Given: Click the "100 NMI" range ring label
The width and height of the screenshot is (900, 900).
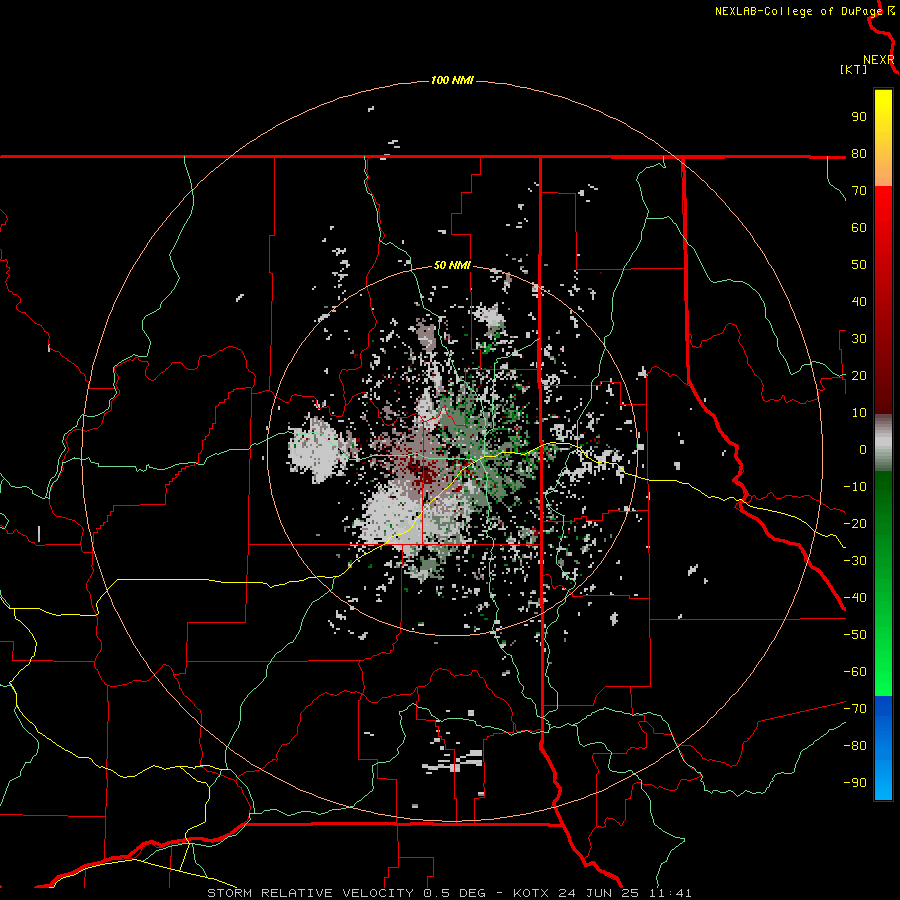Looking at the screenshot, I should (452, 80).
